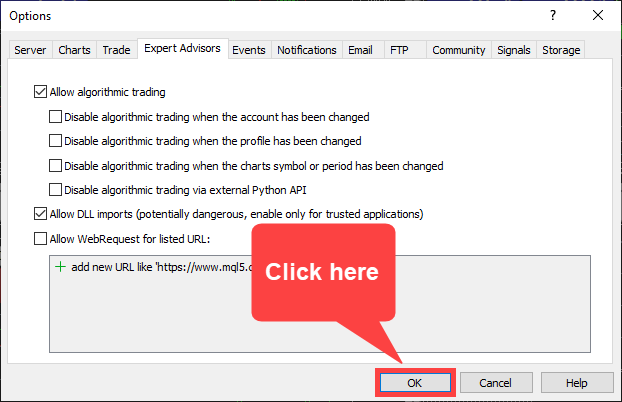Check disable trading when chart symbol changed
Viewport: 622px width, 402px height.
(56, 165)
